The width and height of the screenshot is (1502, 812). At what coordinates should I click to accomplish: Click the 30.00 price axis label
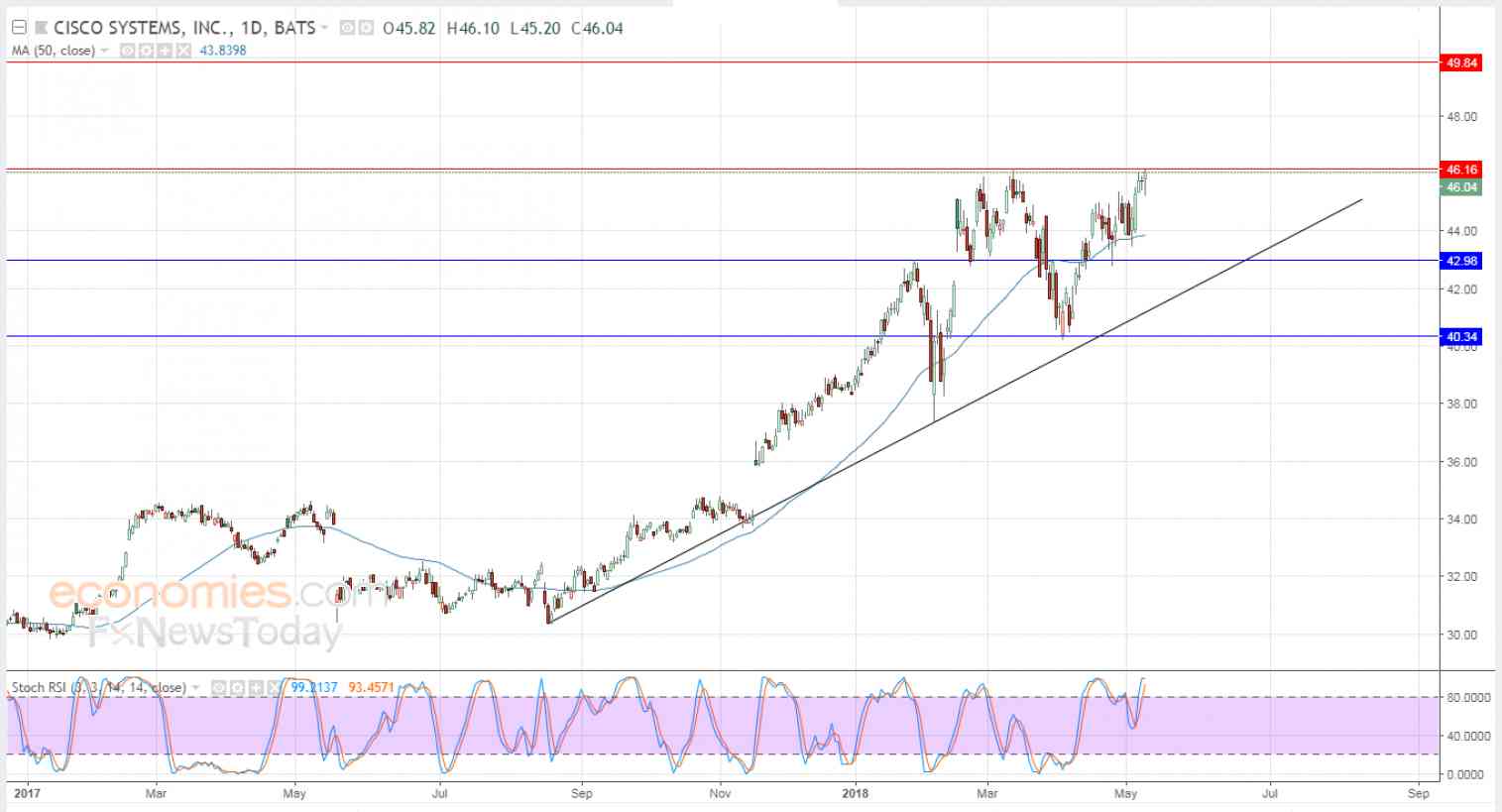1462,636
